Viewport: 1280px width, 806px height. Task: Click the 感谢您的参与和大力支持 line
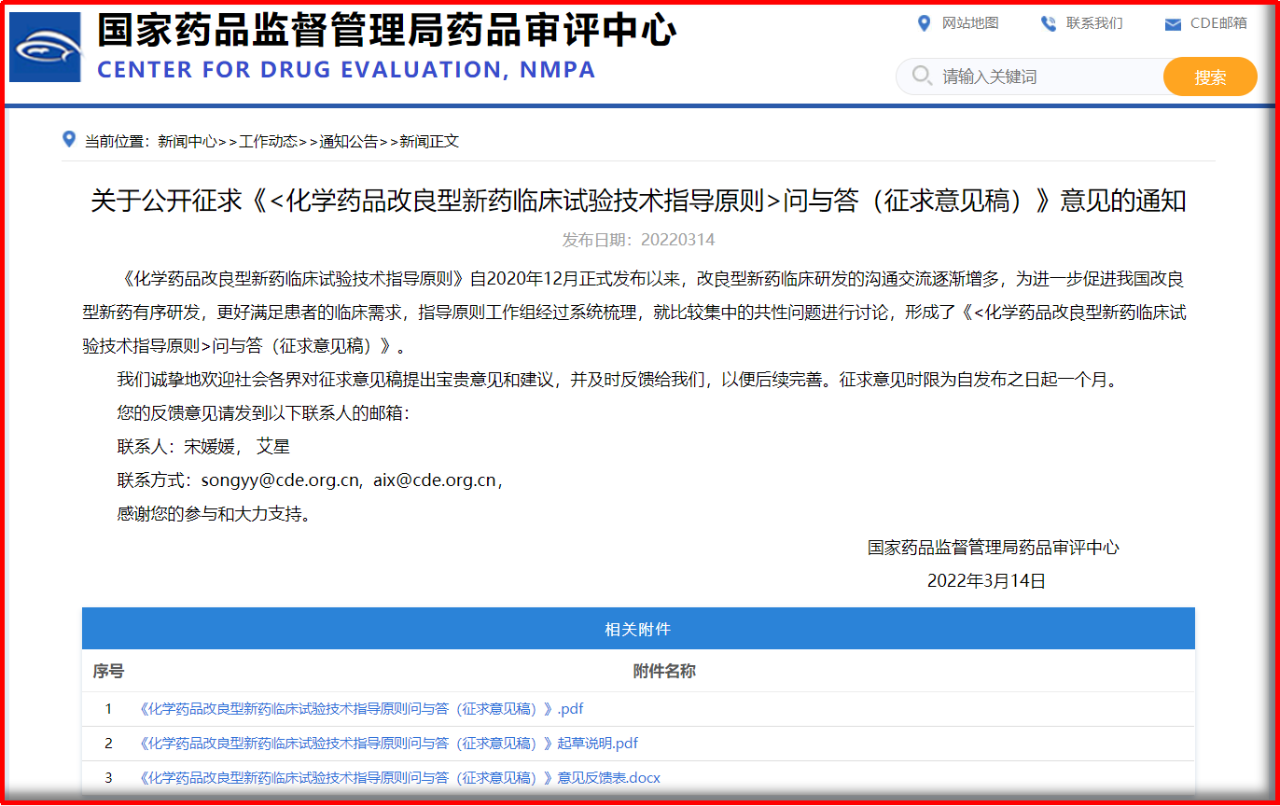214,514
